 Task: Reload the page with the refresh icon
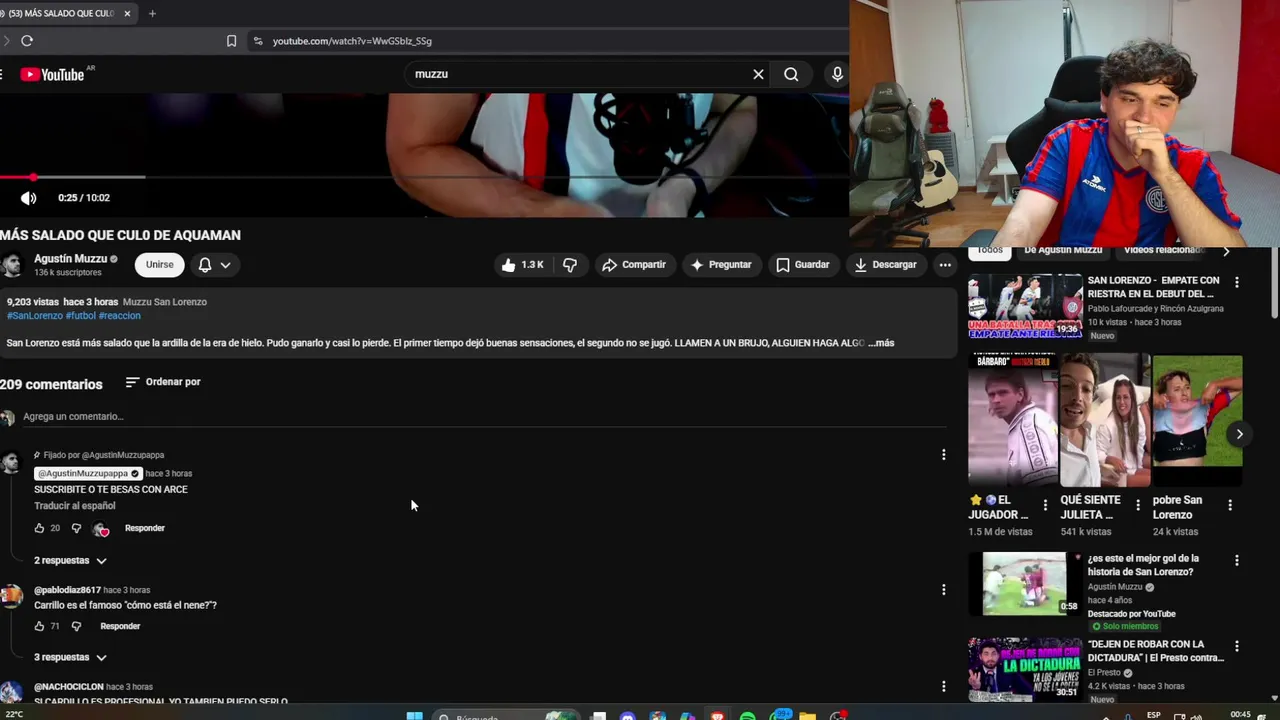[27, 41]
